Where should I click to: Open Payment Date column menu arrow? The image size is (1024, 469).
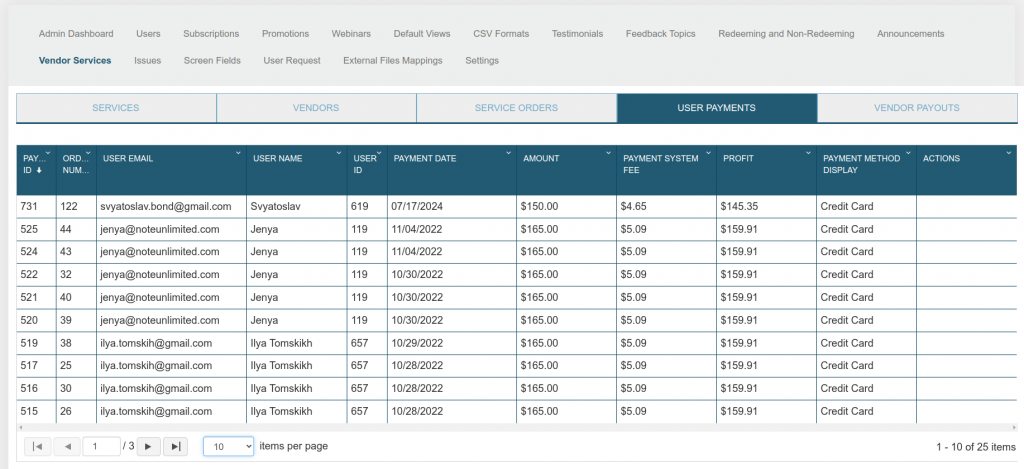[508, 153]
